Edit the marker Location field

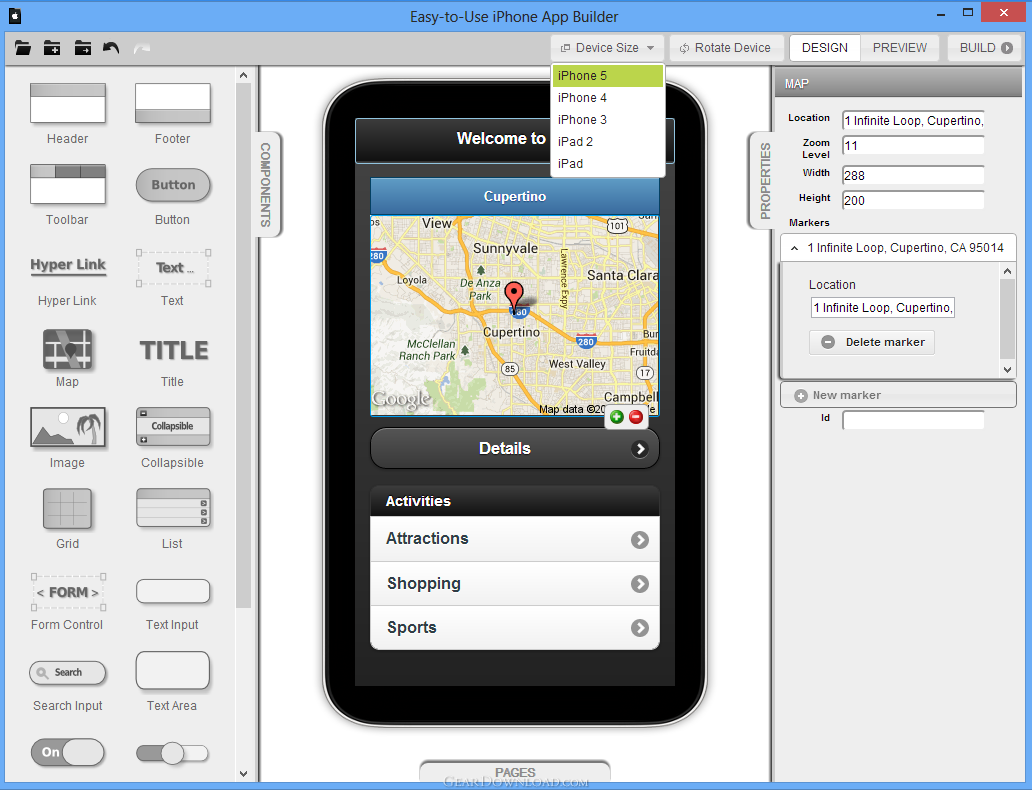[x=883, y=307]
